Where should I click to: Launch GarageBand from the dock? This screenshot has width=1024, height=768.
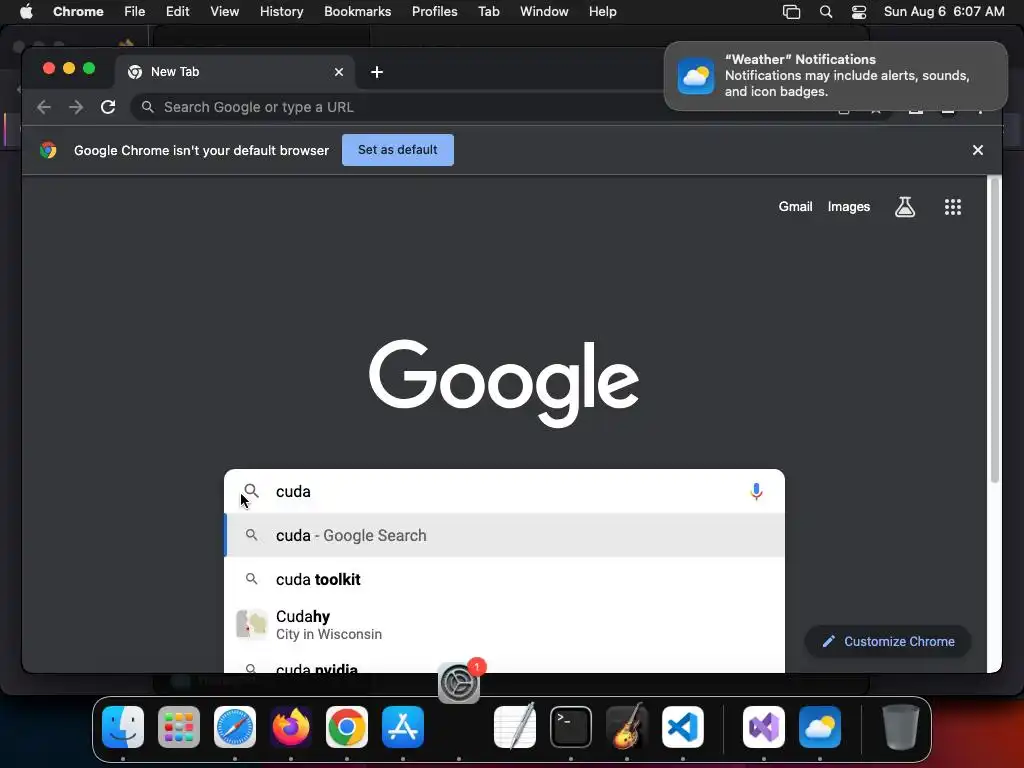coord(627,727)
